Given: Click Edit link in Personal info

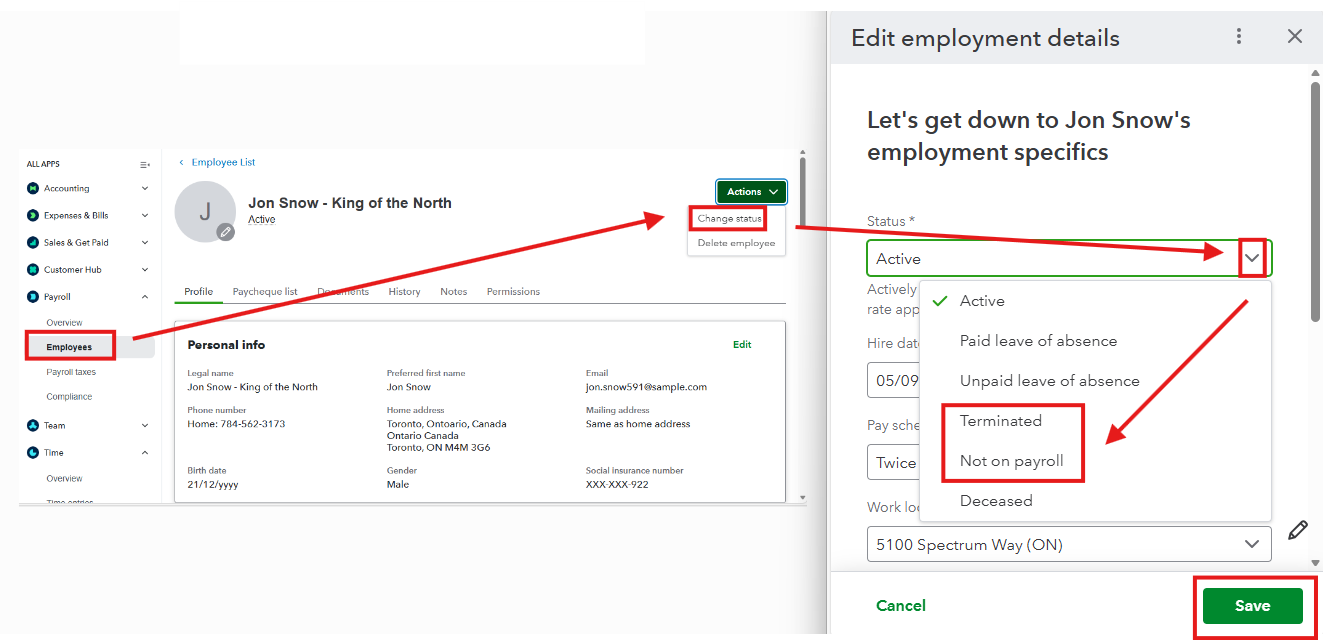Looking at the screenshot, I should click(742, 345).
